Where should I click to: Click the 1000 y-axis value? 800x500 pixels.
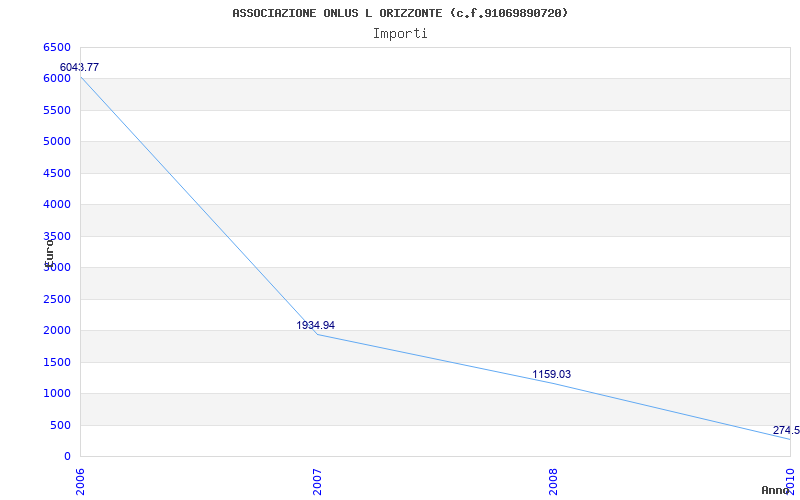57,394
